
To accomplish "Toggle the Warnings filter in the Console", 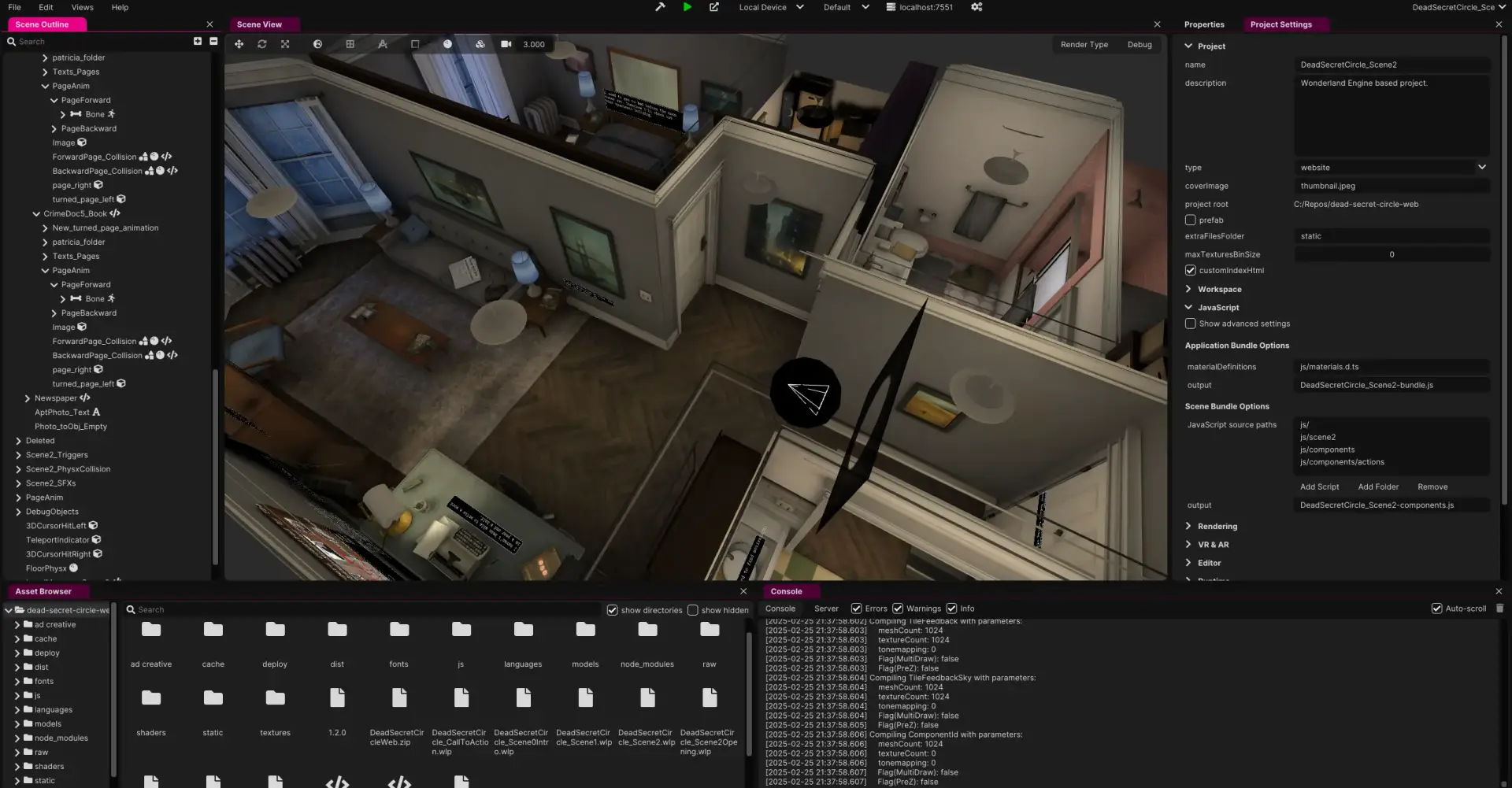I will coord(898,608).
